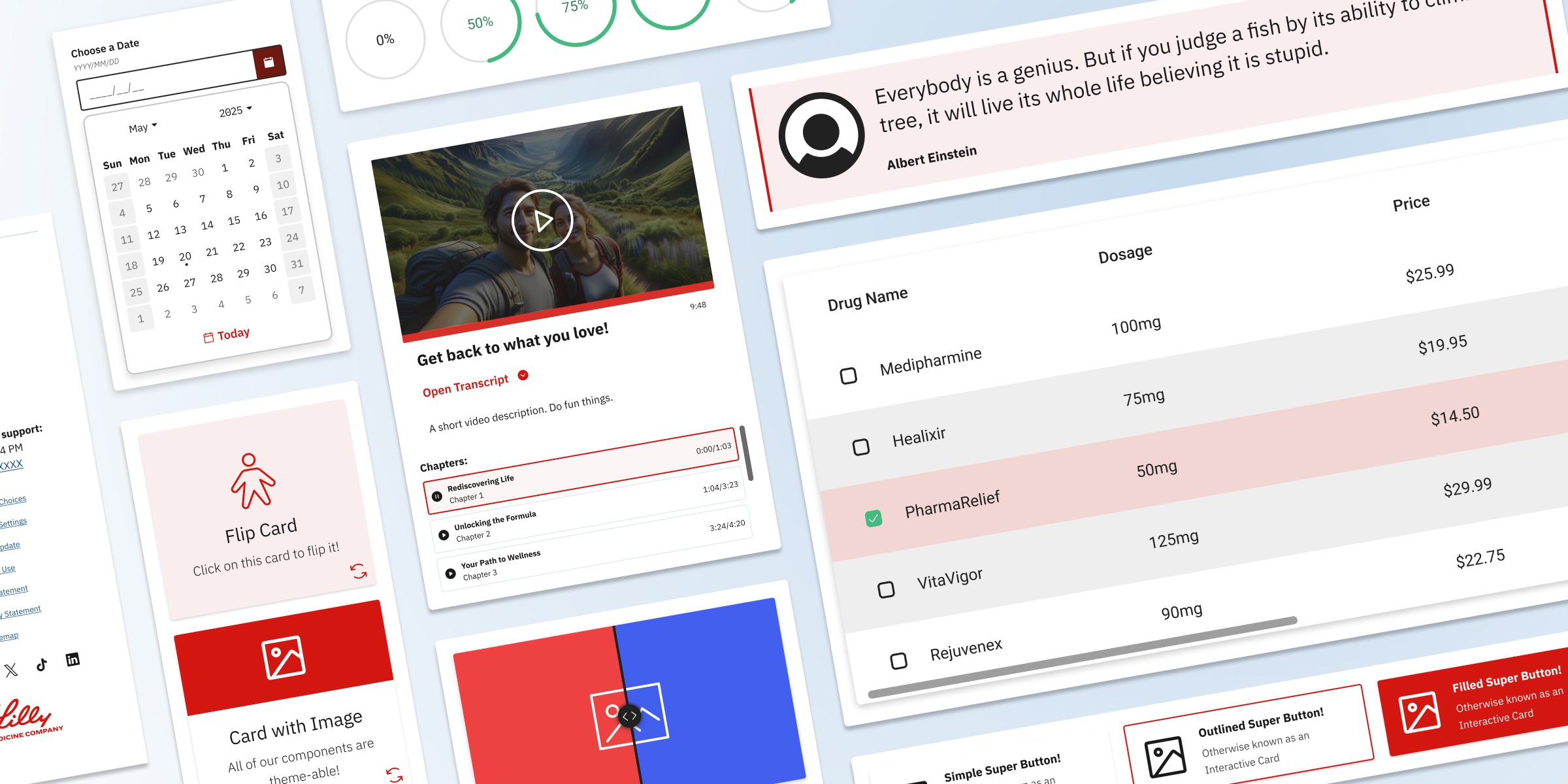This screenshot has width=1568, height=784.
Task: Click the image comparison slider handle
Action: (629, 716)
